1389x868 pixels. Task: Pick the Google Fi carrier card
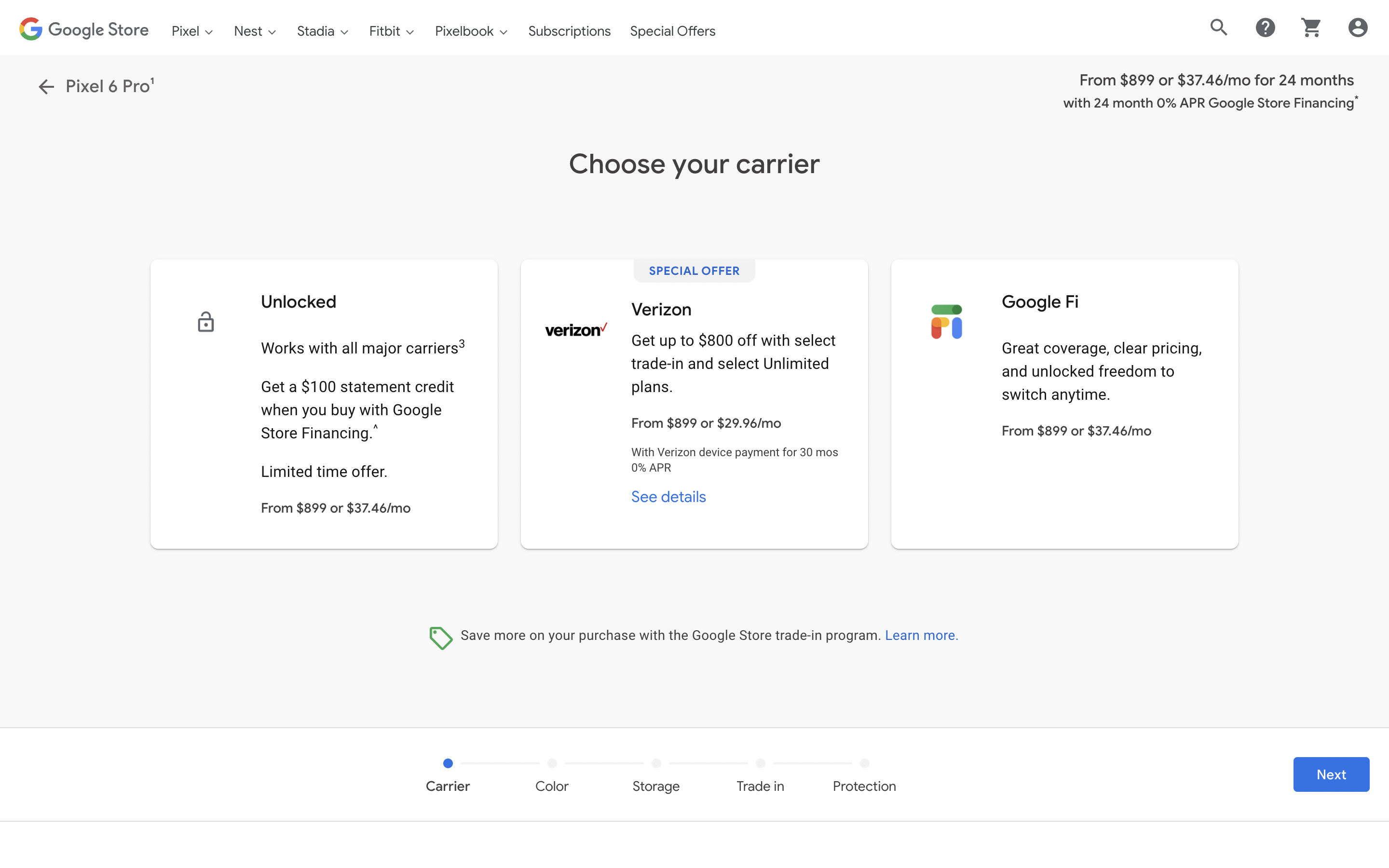click(x=1064, y=404)
